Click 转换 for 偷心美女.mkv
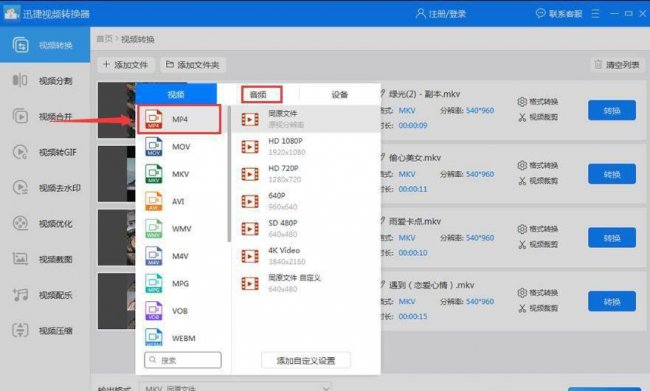 [611, 174]
